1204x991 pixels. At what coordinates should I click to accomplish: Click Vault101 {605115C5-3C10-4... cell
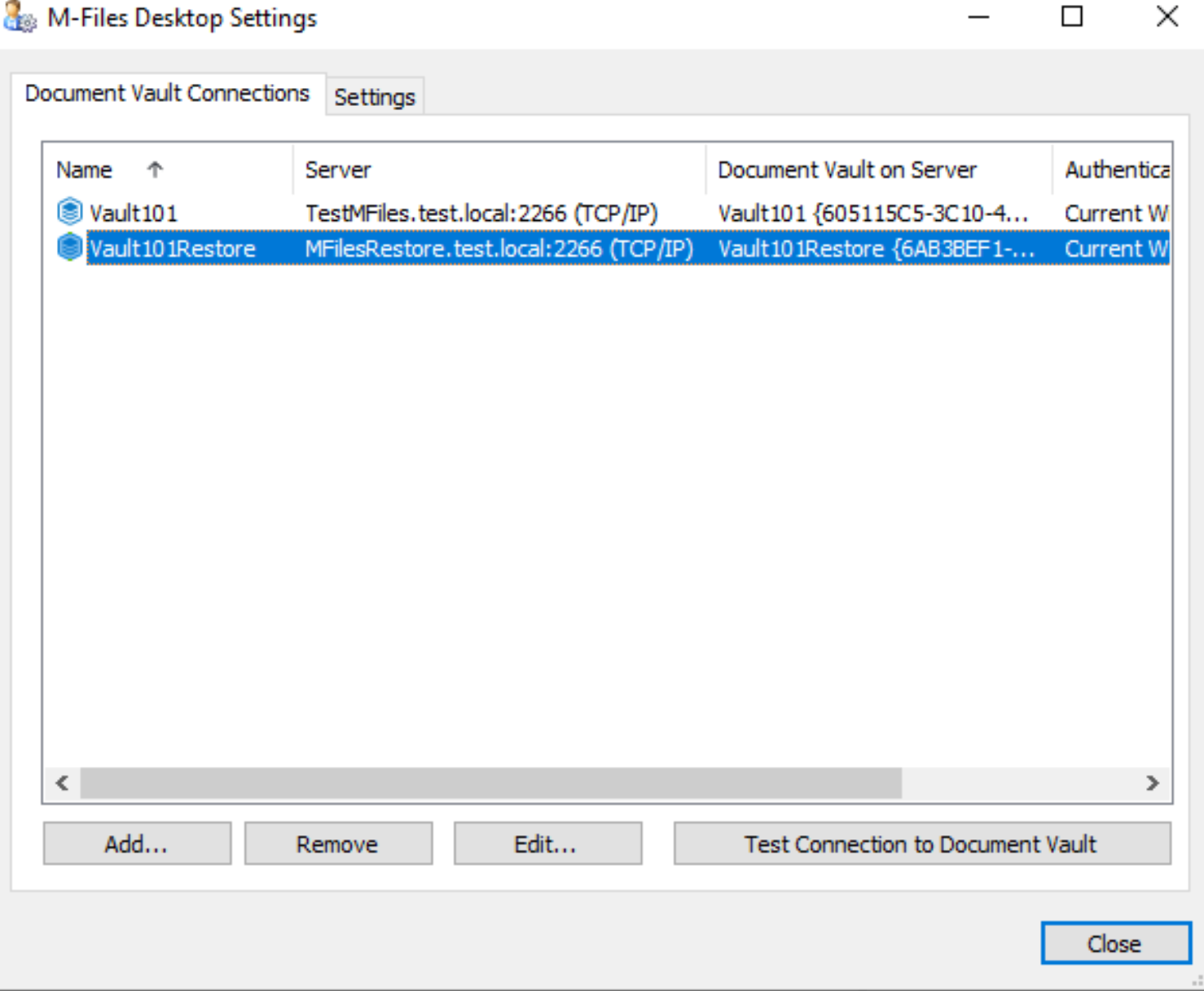pyautogui.click(x=872, y=214)
